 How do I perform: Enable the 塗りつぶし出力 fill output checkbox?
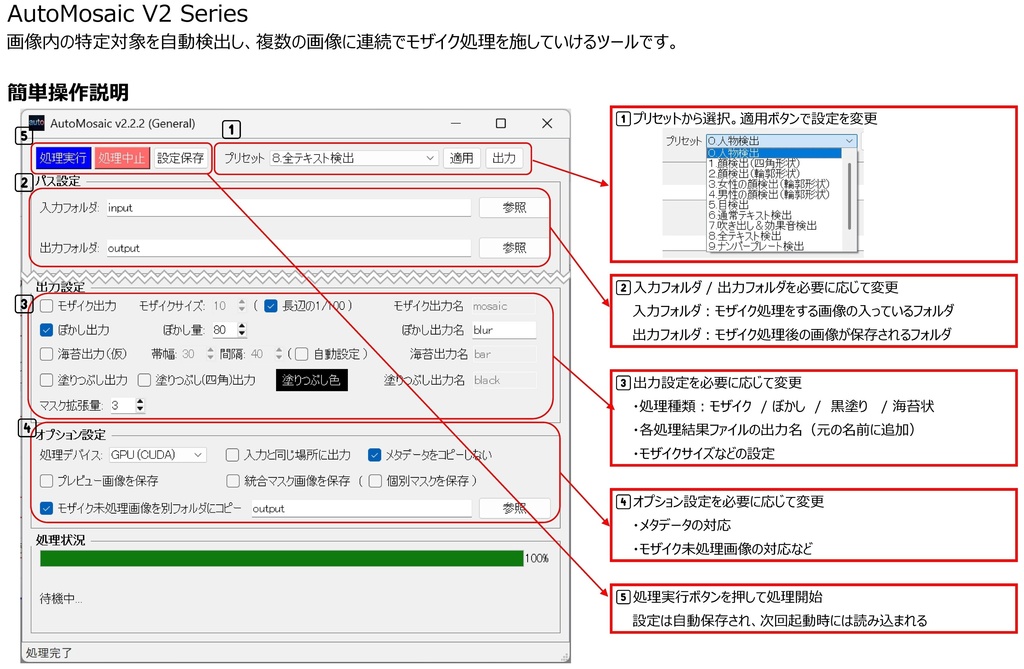pos(48,380)
